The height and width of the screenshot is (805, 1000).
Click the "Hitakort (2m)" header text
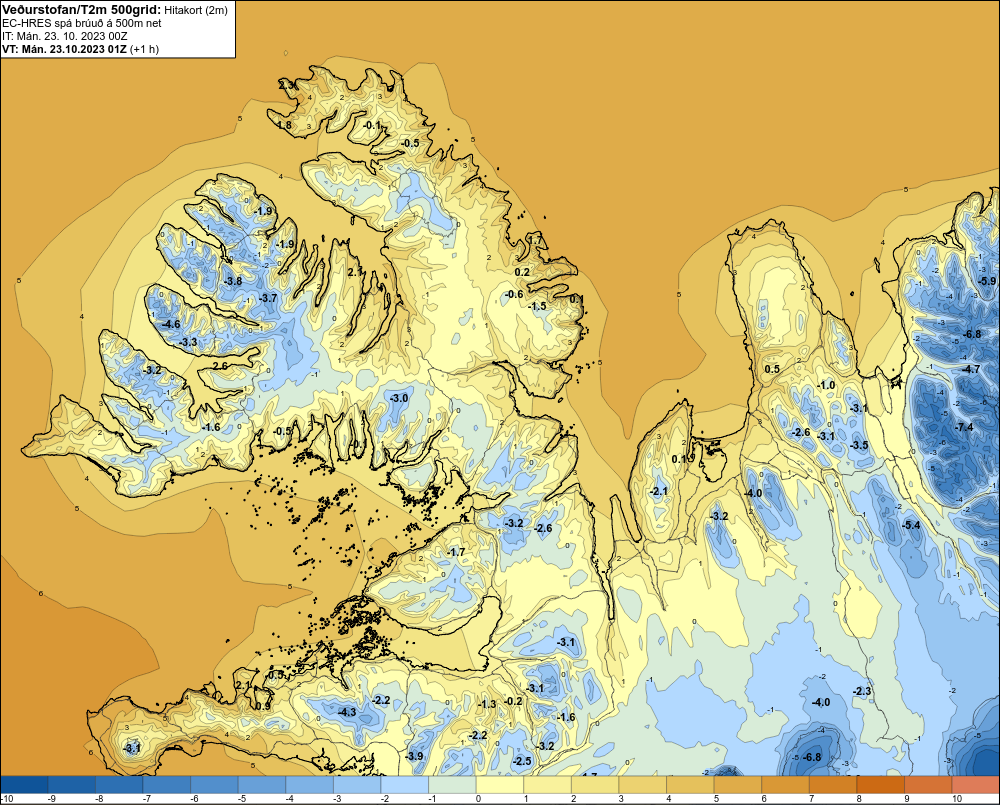pyautogui.click(x=195, y=10)
